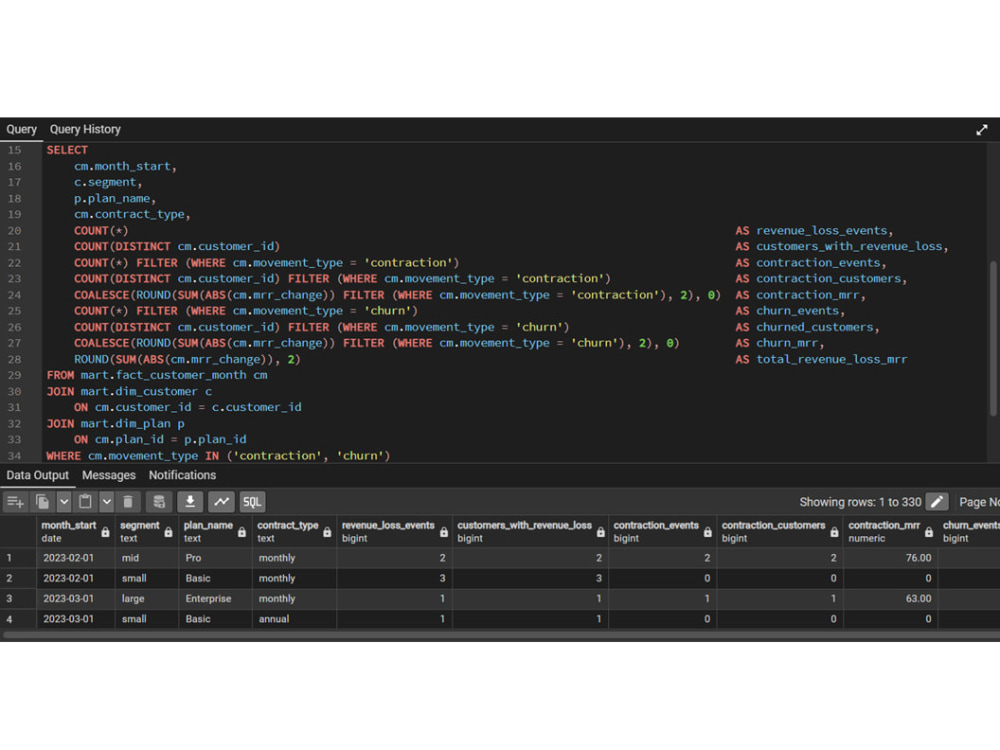Open the Messages tab

click(108, 475)
